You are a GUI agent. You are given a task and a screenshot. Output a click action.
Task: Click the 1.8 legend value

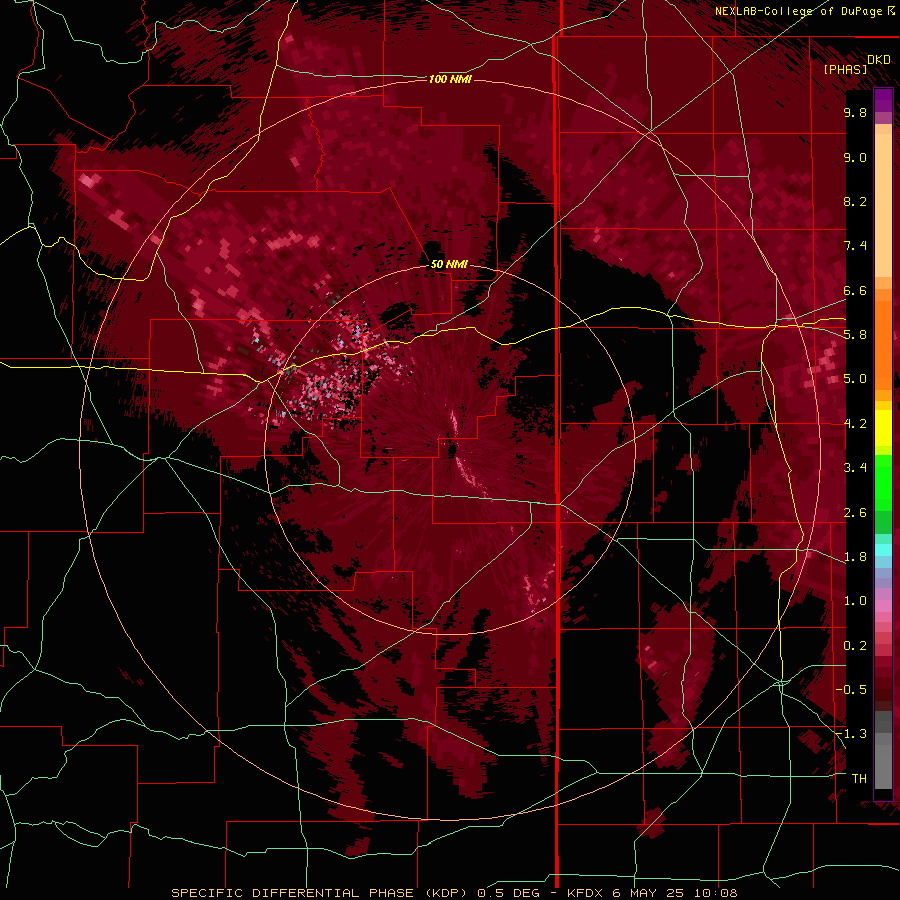pos(855,557)
